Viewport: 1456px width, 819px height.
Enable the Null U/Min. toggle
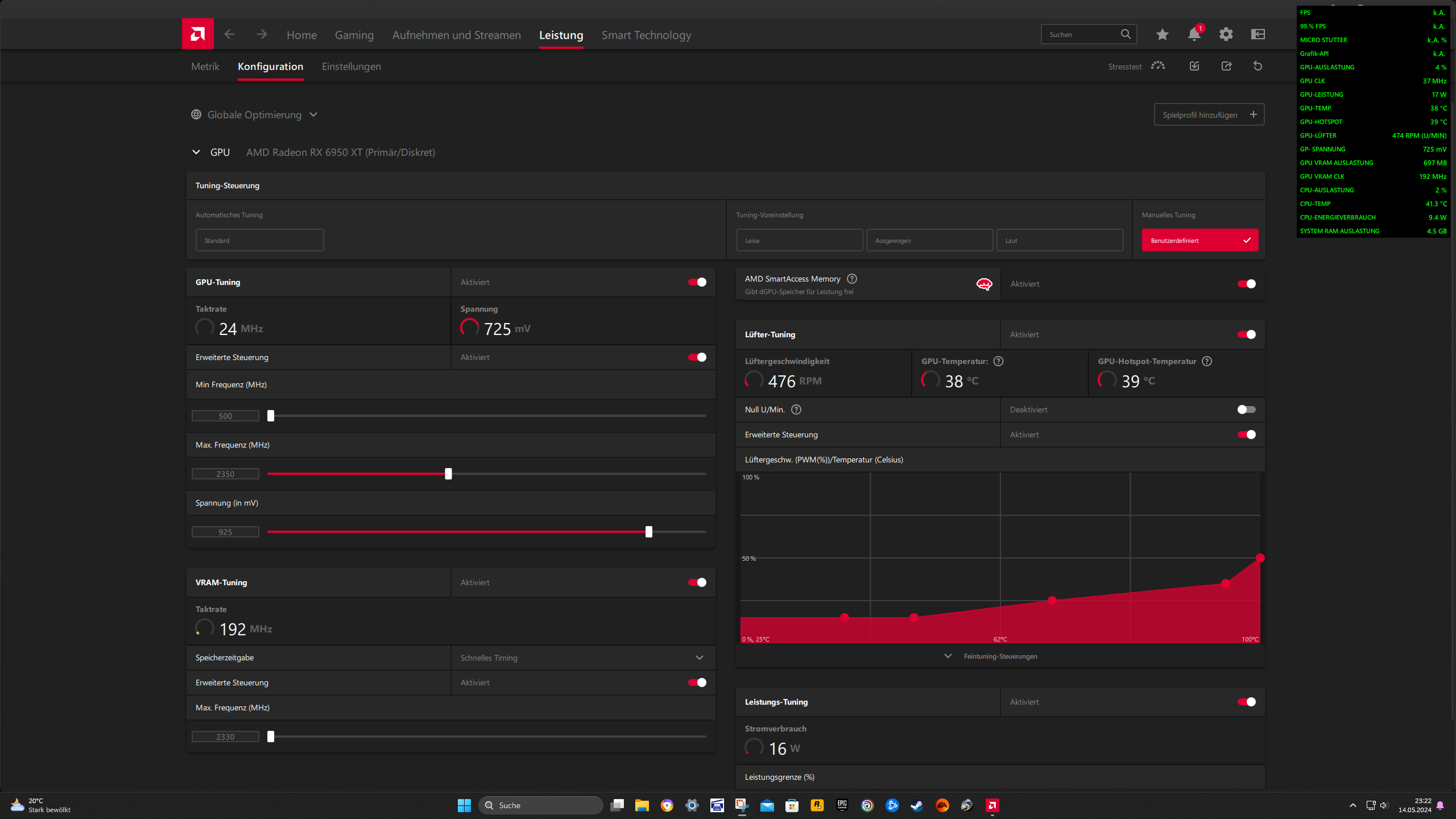pos(1246,409)
